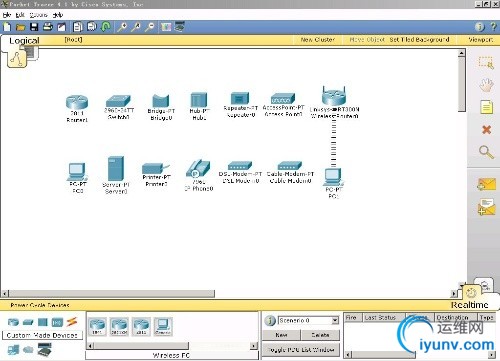The image size is (500, 361).
Task: Pick the Place Note tool
Action: click(x=486, y=107)
